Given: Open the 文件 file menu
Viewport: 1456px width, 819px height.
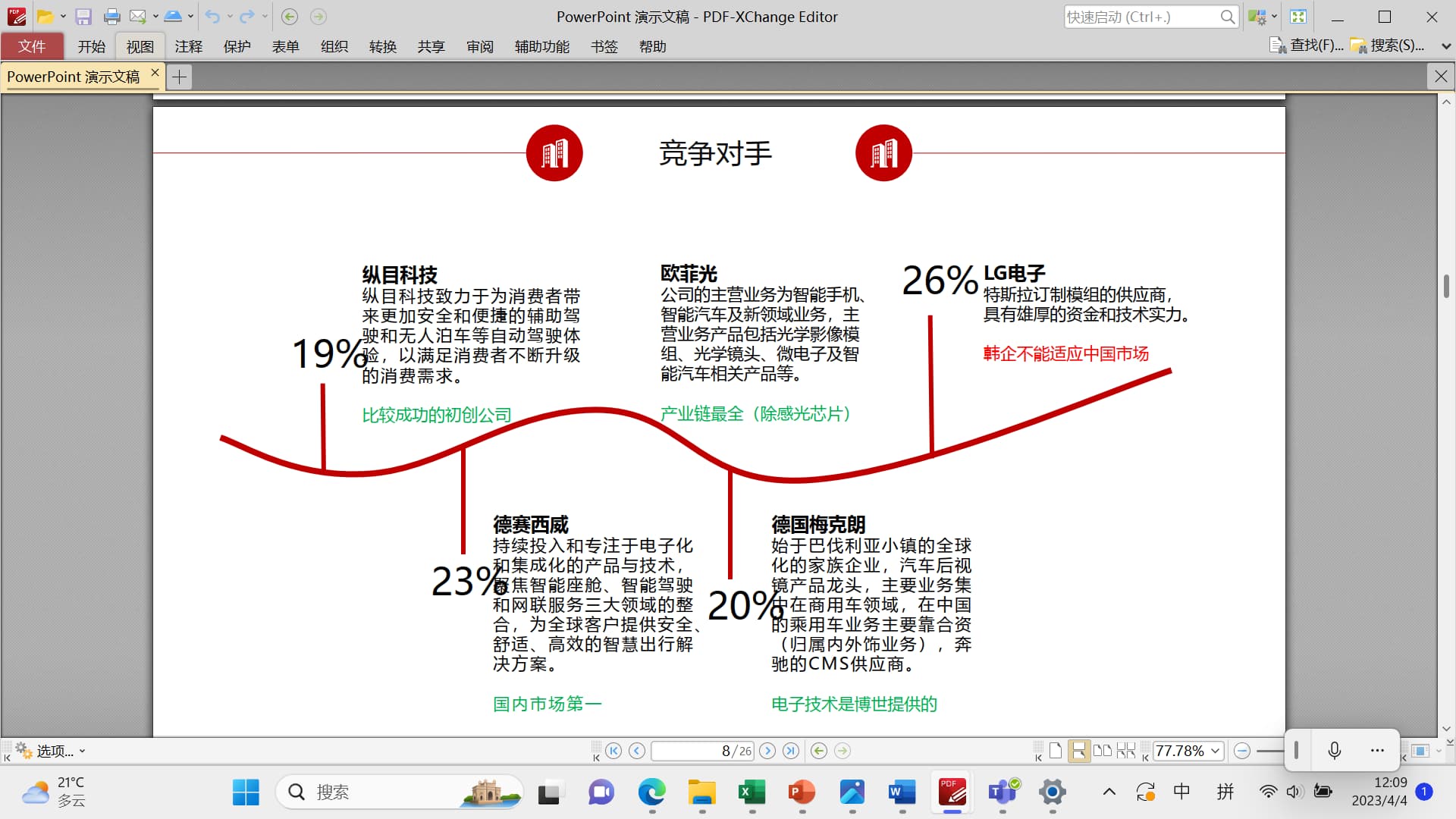Looking at the screenshot, I should point(32,47).
